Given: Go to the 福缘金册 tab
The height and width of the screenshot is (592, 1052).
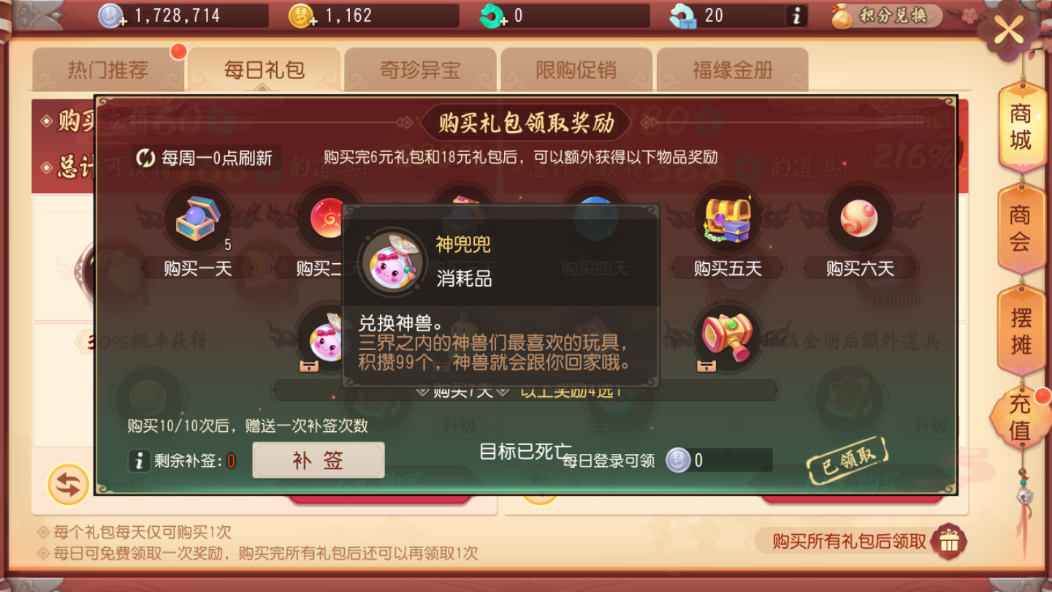Looking at the screenshot, I should pos(732,69).
